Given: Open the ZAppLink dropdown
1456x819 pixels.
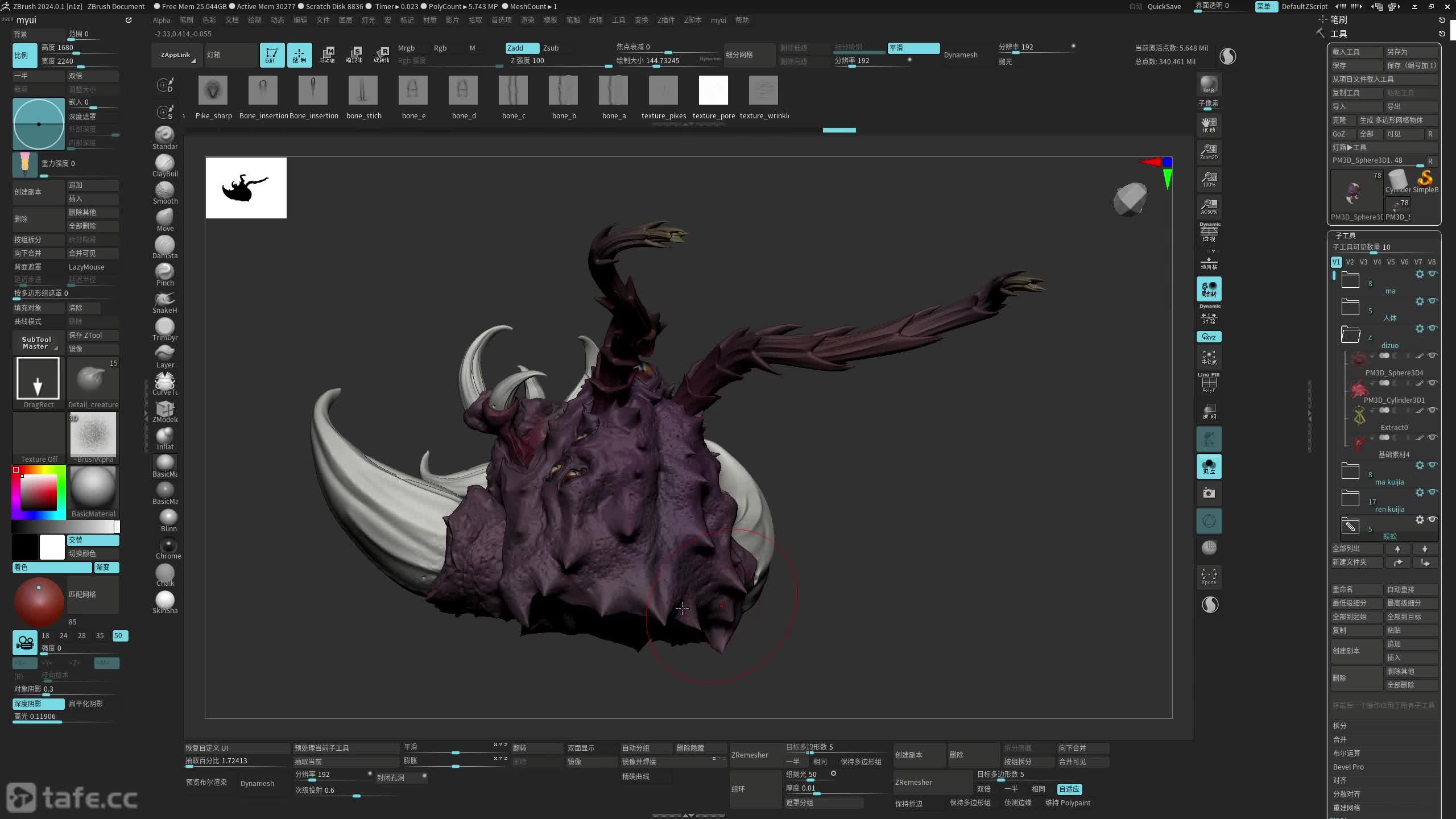Looking at the screenshot, I should coord(177,55).
